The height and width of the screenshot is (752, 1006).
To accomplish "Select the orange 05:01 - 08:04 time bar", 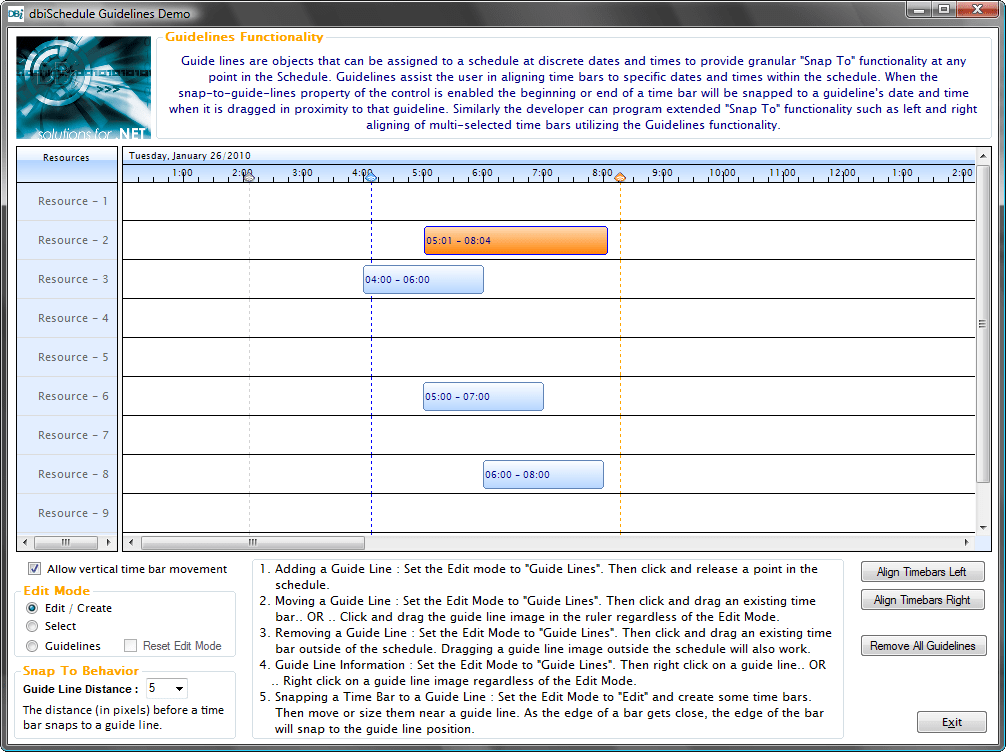I will 515,240.
